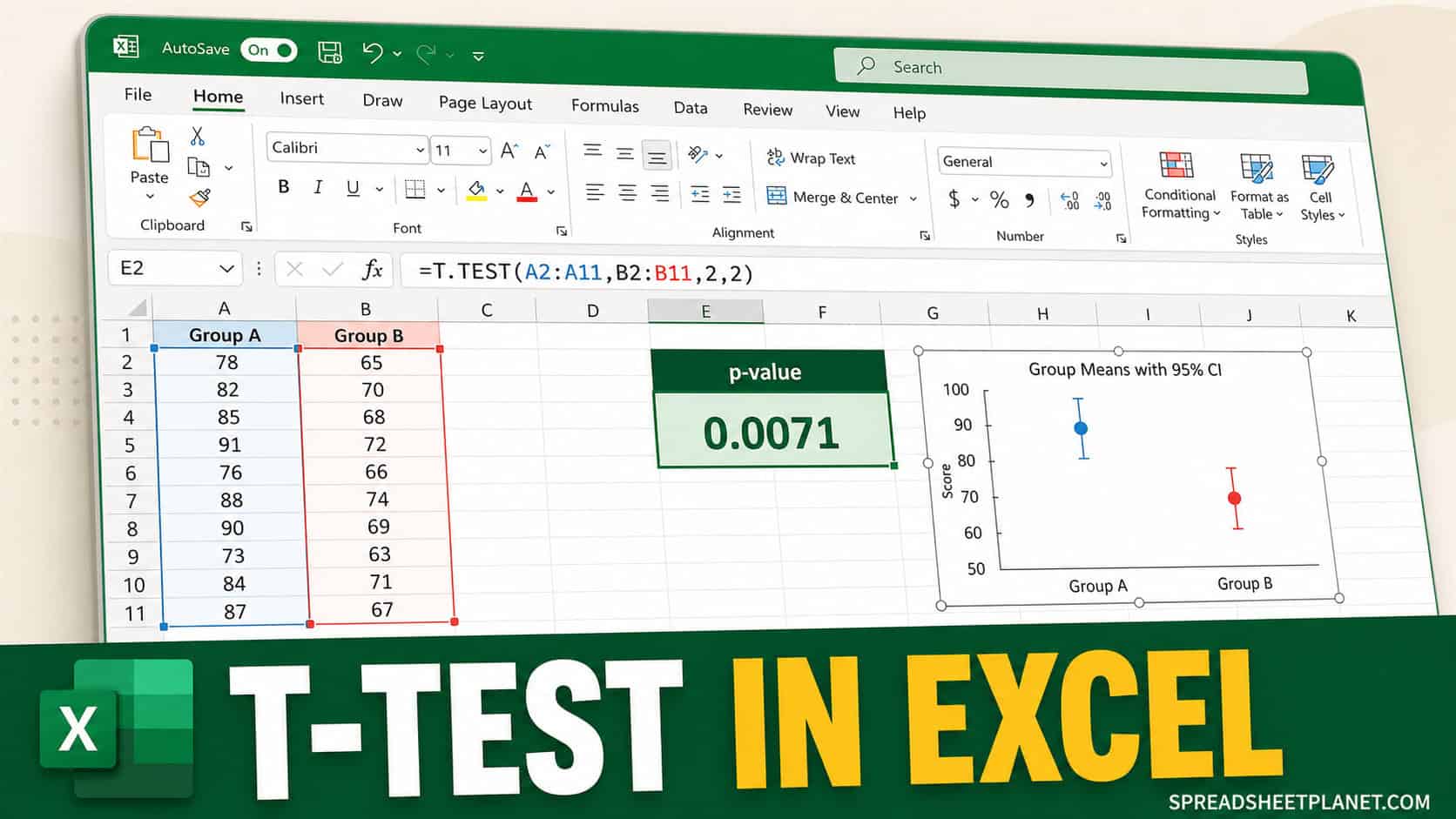This screenshot has width=1456, height=819.
Task: Toggle the AutoSave switch off
Action: pyautogui.click(x=269, y=50)
